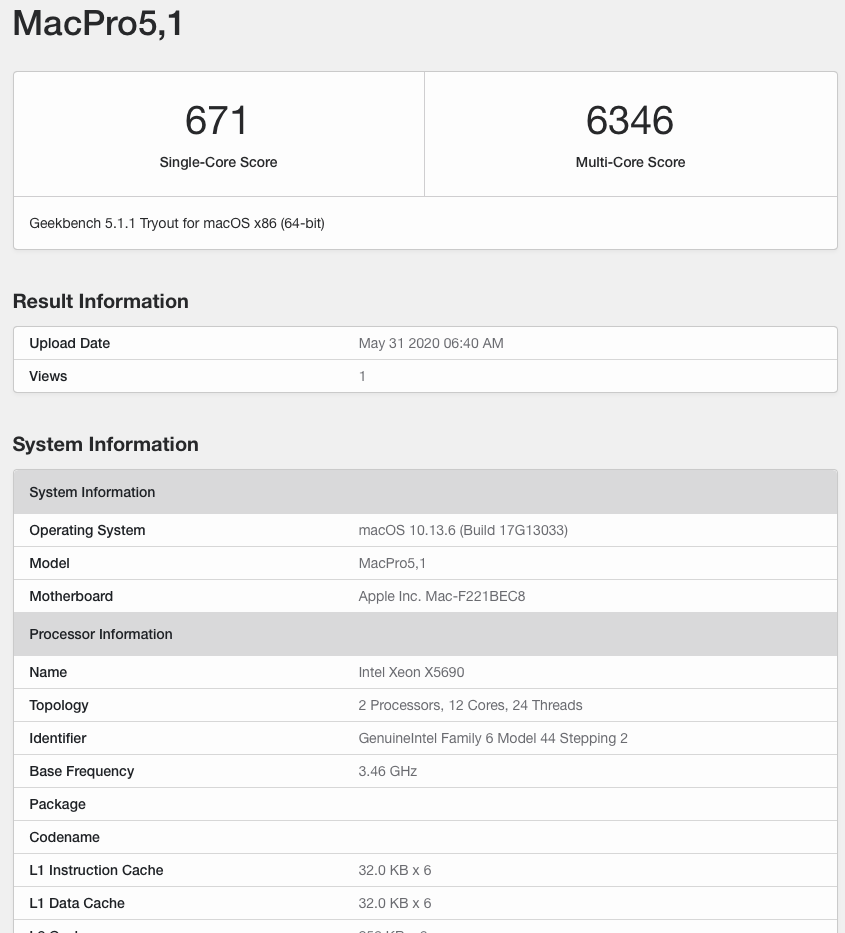Click the processor Name row label
This screenshot has height=933, width=845.
48,672
